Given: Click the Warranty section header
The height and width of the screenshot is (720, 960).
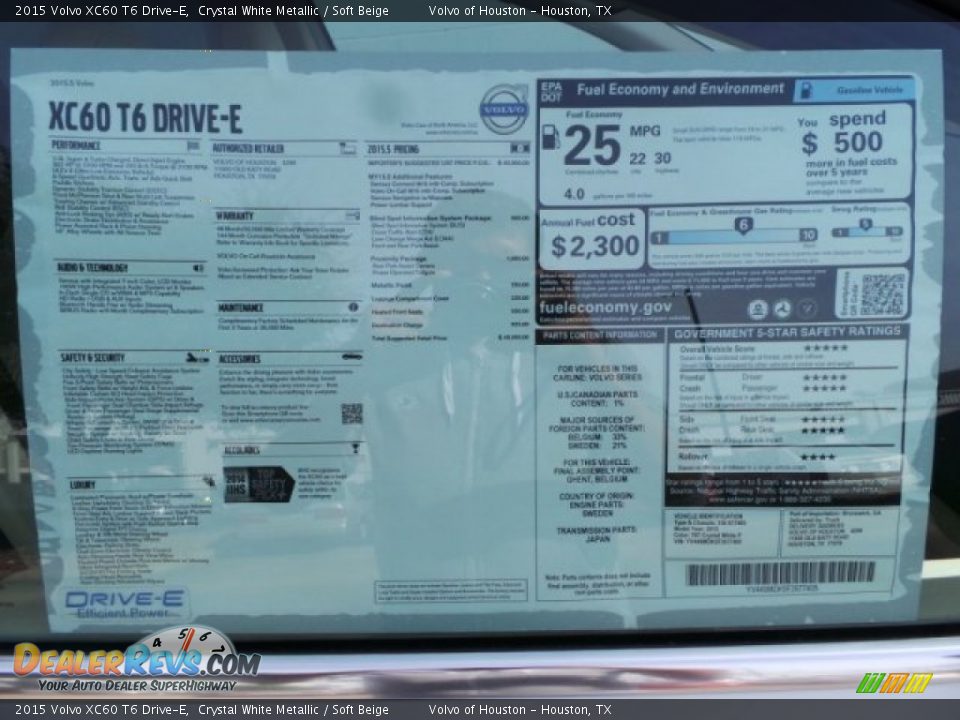Looking at the screenshot, I should [x=236, y=215].
